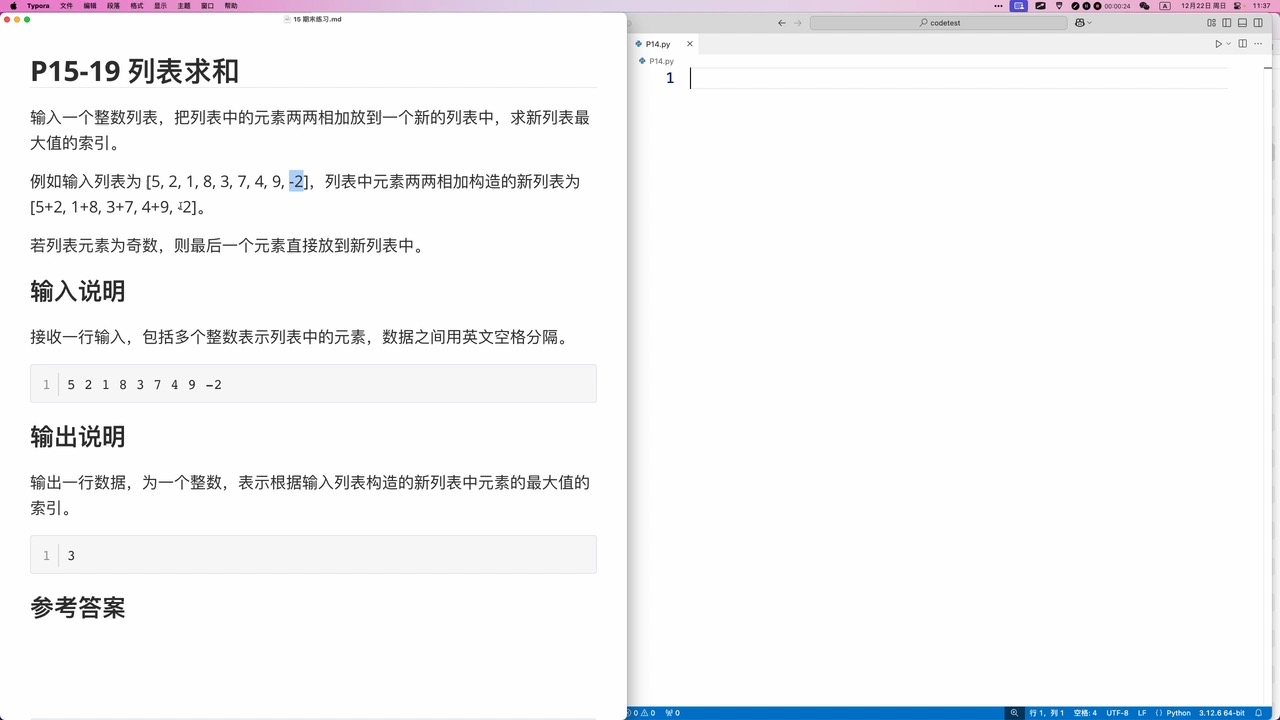Image resolution: width=1280 pixels, height=720 pixels.
Task: Click the editor More Actions ellipsis icon
Action: click(x=1258, y=43)
